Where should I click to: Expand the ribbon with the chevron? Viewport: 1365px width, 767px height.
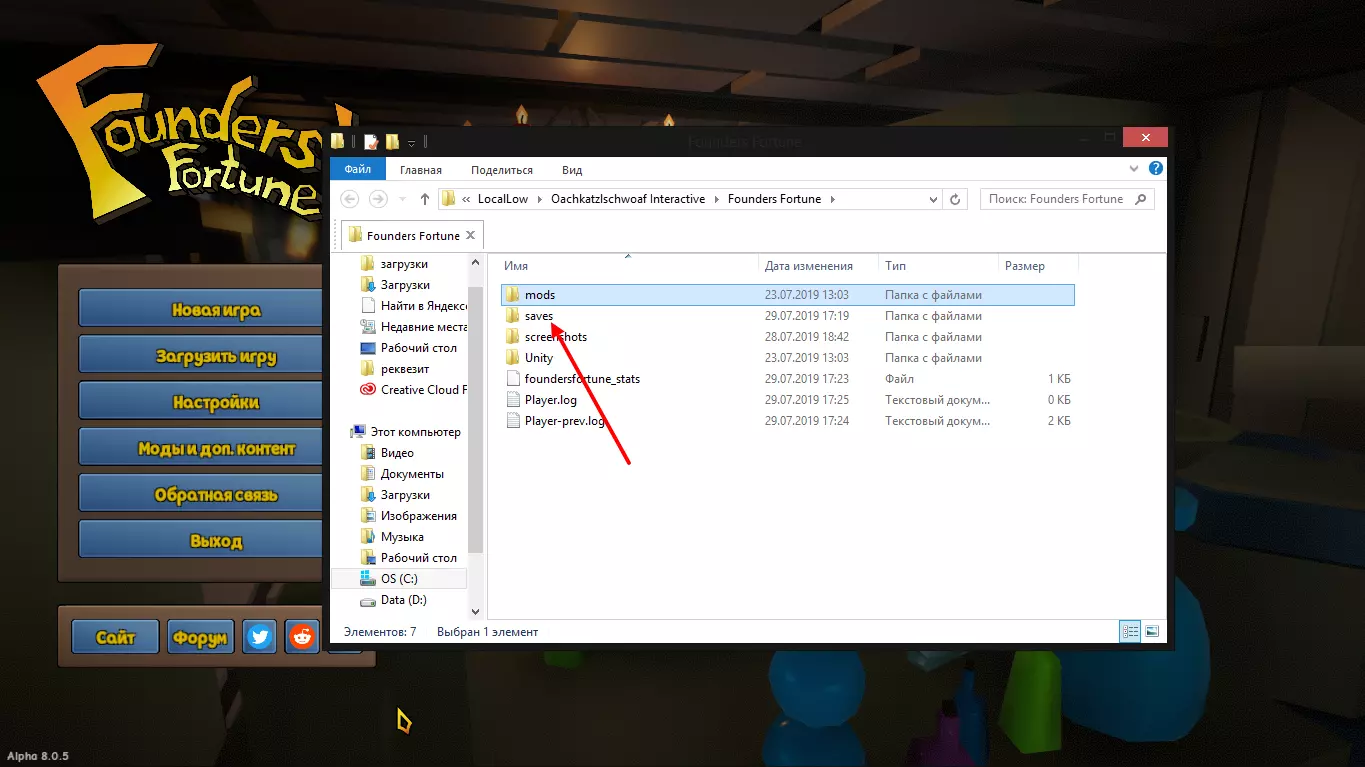[1134, 169]
